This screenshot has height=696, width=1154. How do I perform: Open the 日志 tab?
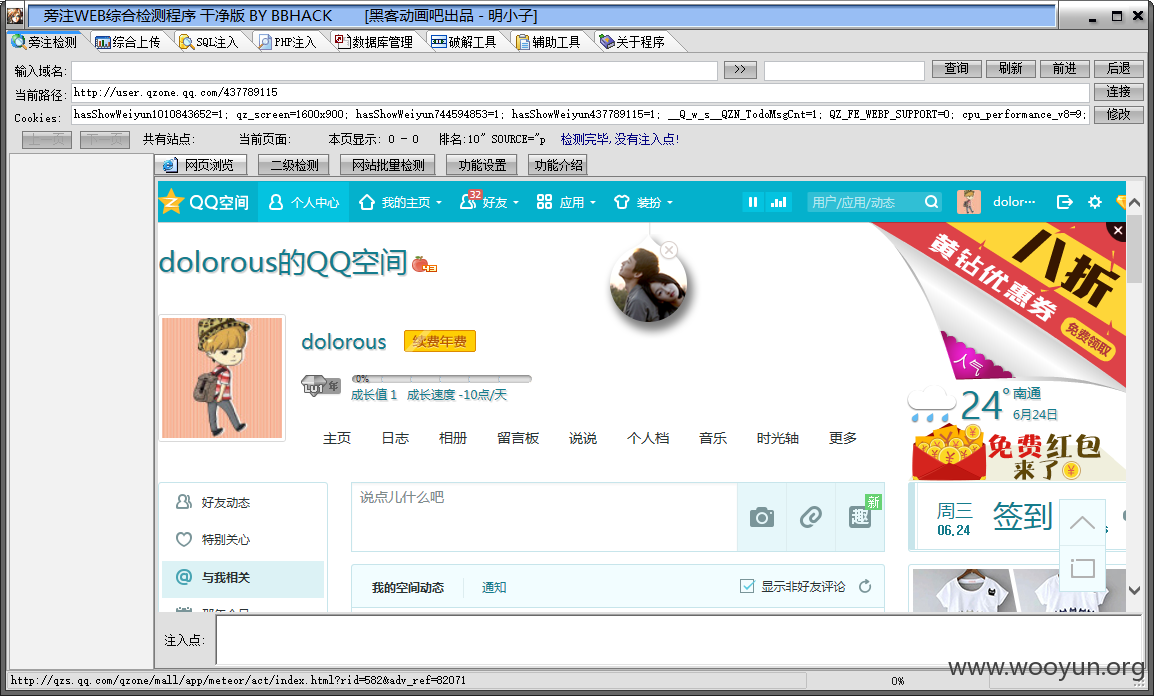click(395, 438)
